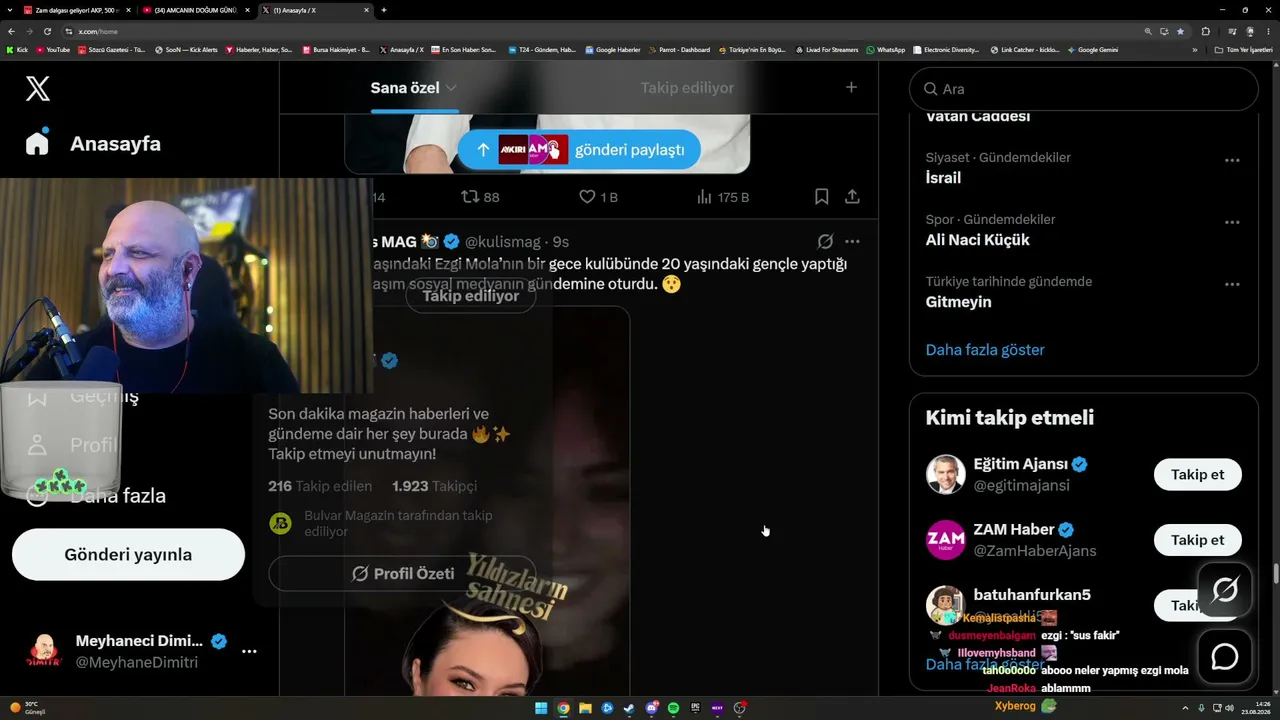Open the floating Grok button

[x=1225, y=590]
